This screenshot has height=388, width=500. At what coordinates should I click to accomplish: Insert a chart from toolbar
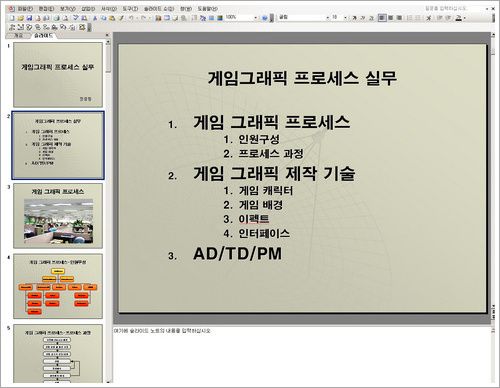158,18
